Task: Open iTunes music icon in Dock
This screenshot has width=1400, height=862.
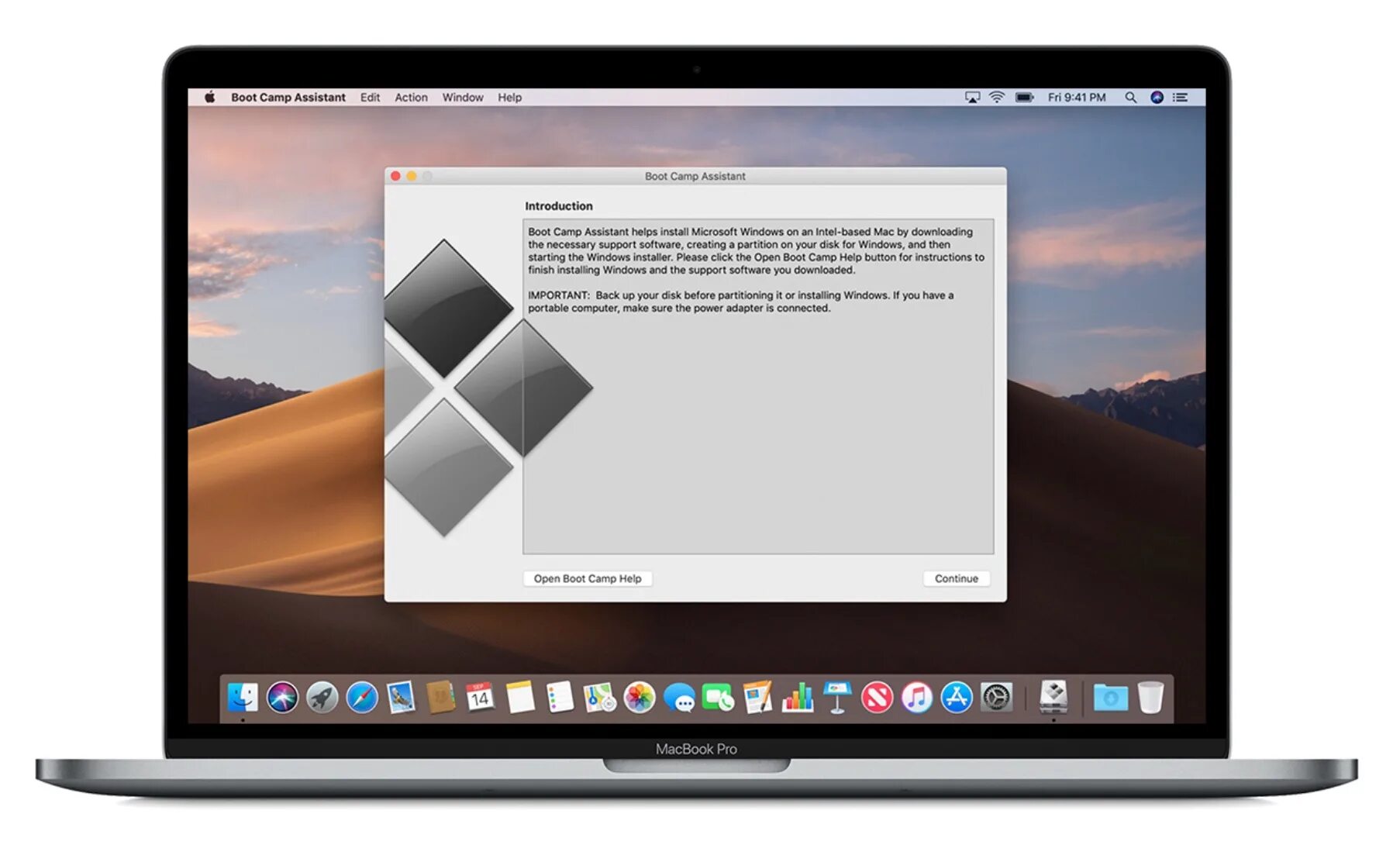Action: (x=917, y=698)
